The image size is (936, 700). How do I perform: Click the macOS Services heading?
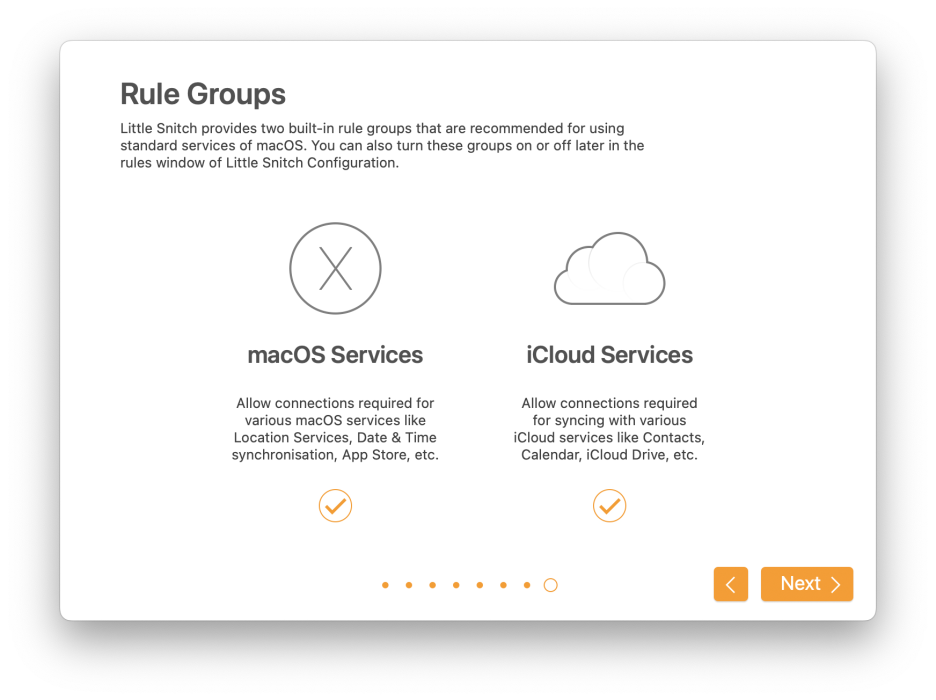coord(335,355)
